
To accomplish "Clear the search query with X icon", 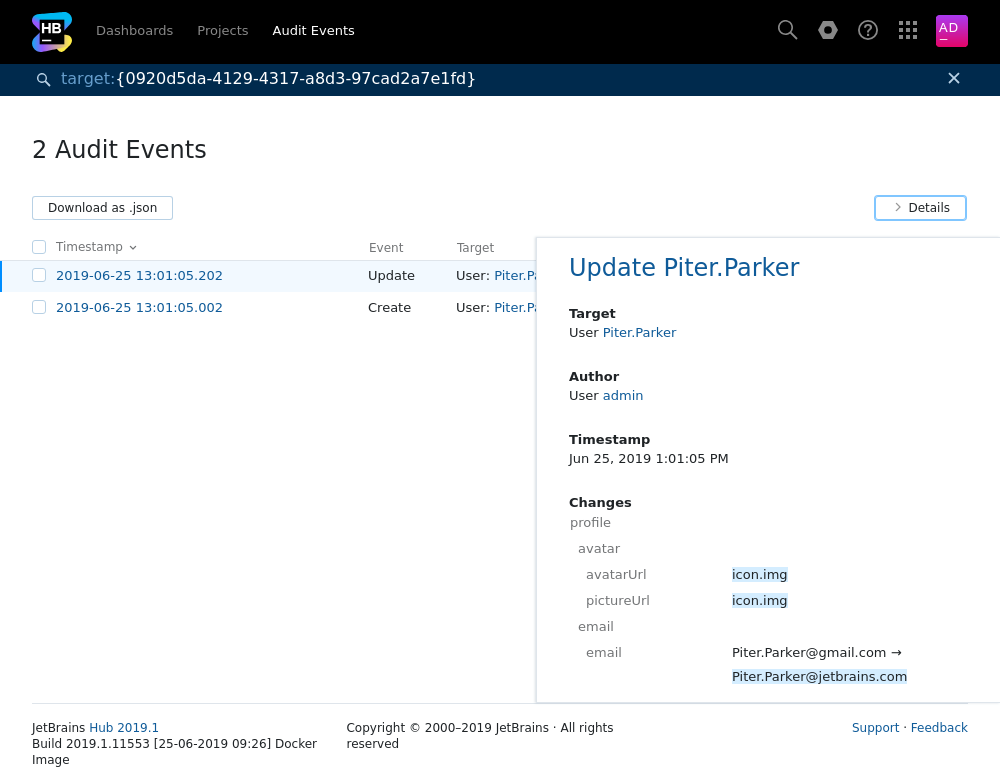I will [x=953, y=78].
